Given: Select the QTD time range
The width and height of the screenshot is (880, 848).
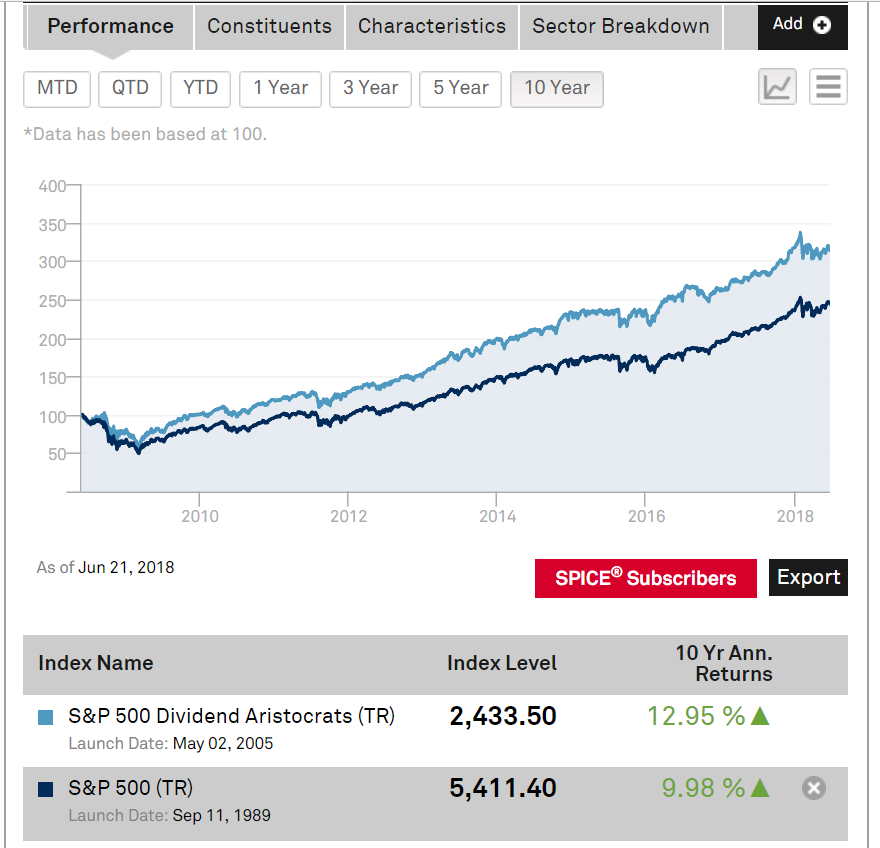Looking at the screenshot, I should tap(130, 89).
